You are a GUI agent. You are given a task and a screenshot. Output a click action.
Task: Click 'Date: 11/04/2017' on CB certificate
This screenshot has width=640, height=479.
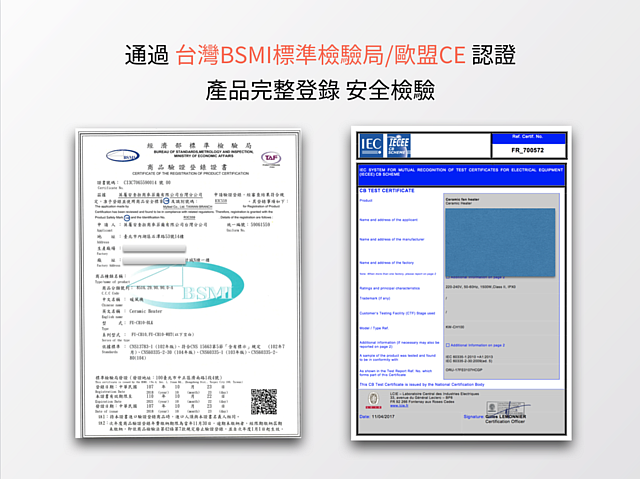click(377, 417)
